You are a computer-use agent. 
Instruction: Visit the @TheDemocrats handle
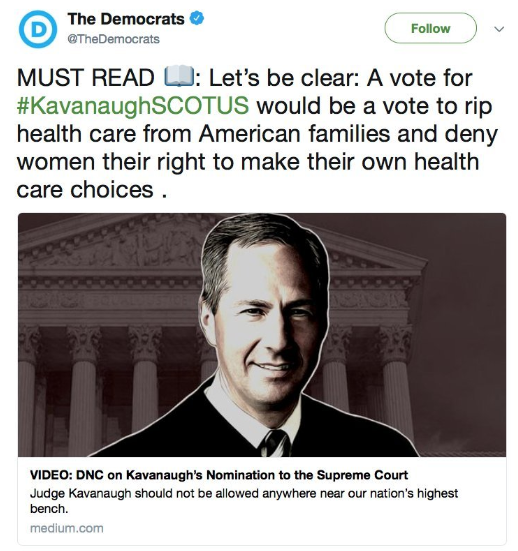click(114, 39)
